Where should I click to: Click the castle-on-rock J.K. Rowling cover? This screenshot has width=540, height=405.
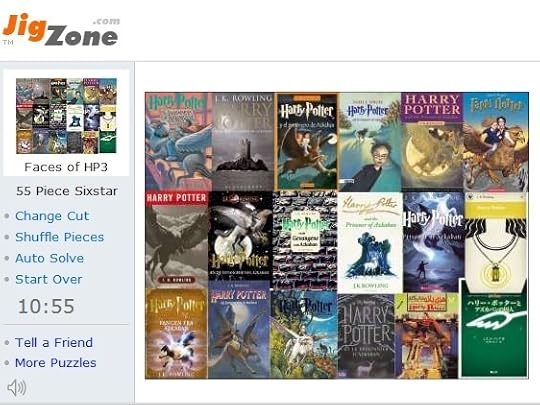pyautogui.click(x=243, y=142)
